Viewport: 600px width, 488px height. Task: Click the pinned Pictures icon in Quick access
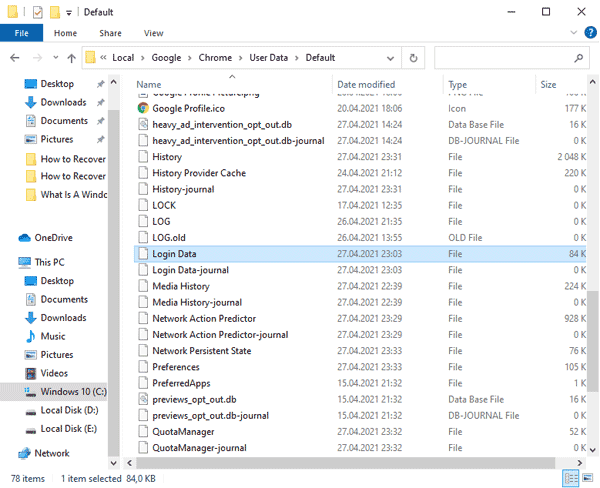point(30,139)
